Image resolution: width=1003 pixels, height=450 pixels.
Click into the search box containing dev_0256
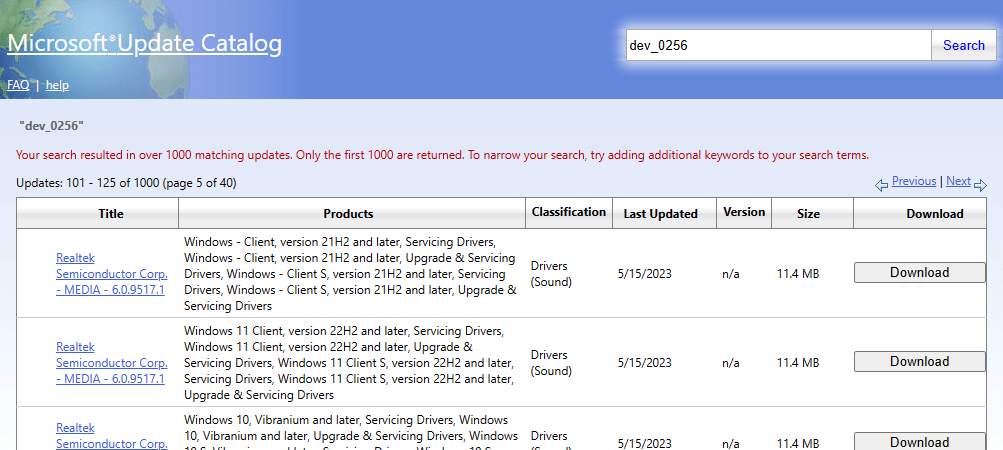(x=778, y=45)
